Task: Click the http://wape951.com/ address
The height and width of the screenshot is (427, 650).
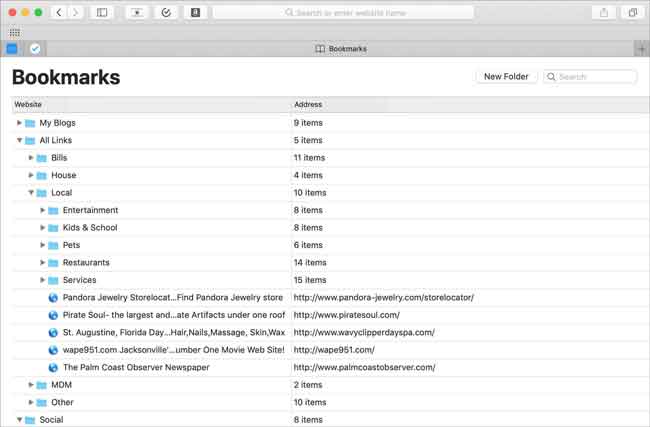Action: (334, 349)
